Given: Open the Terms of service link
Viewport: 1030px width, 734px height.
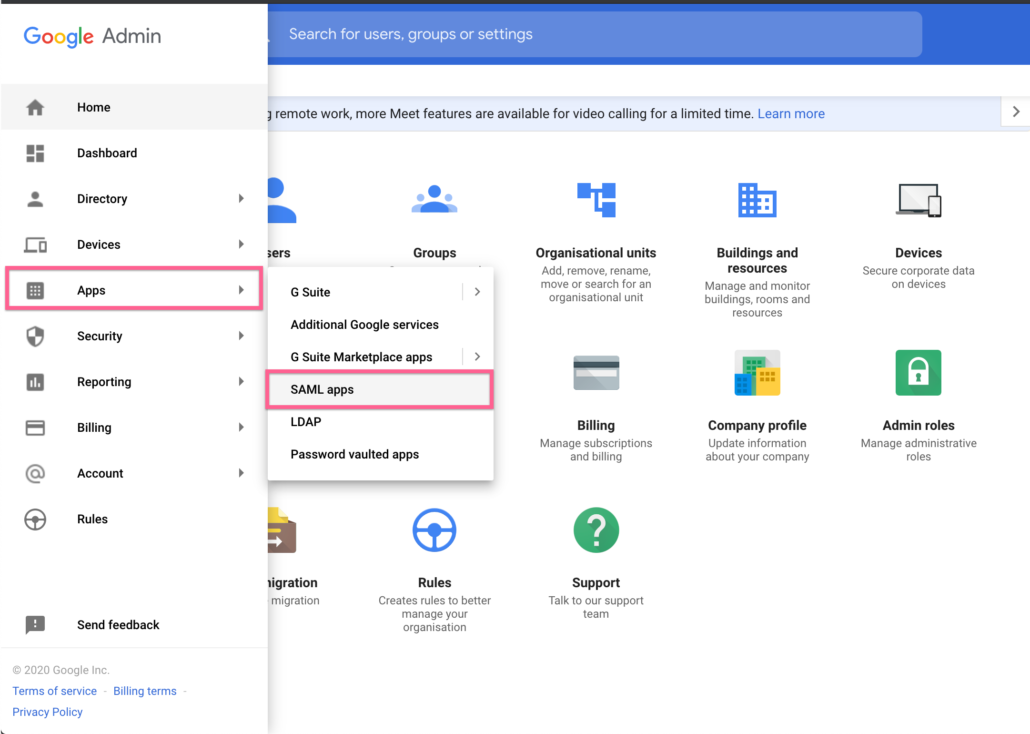Looking at the screenshot, I should pos(55,691).
